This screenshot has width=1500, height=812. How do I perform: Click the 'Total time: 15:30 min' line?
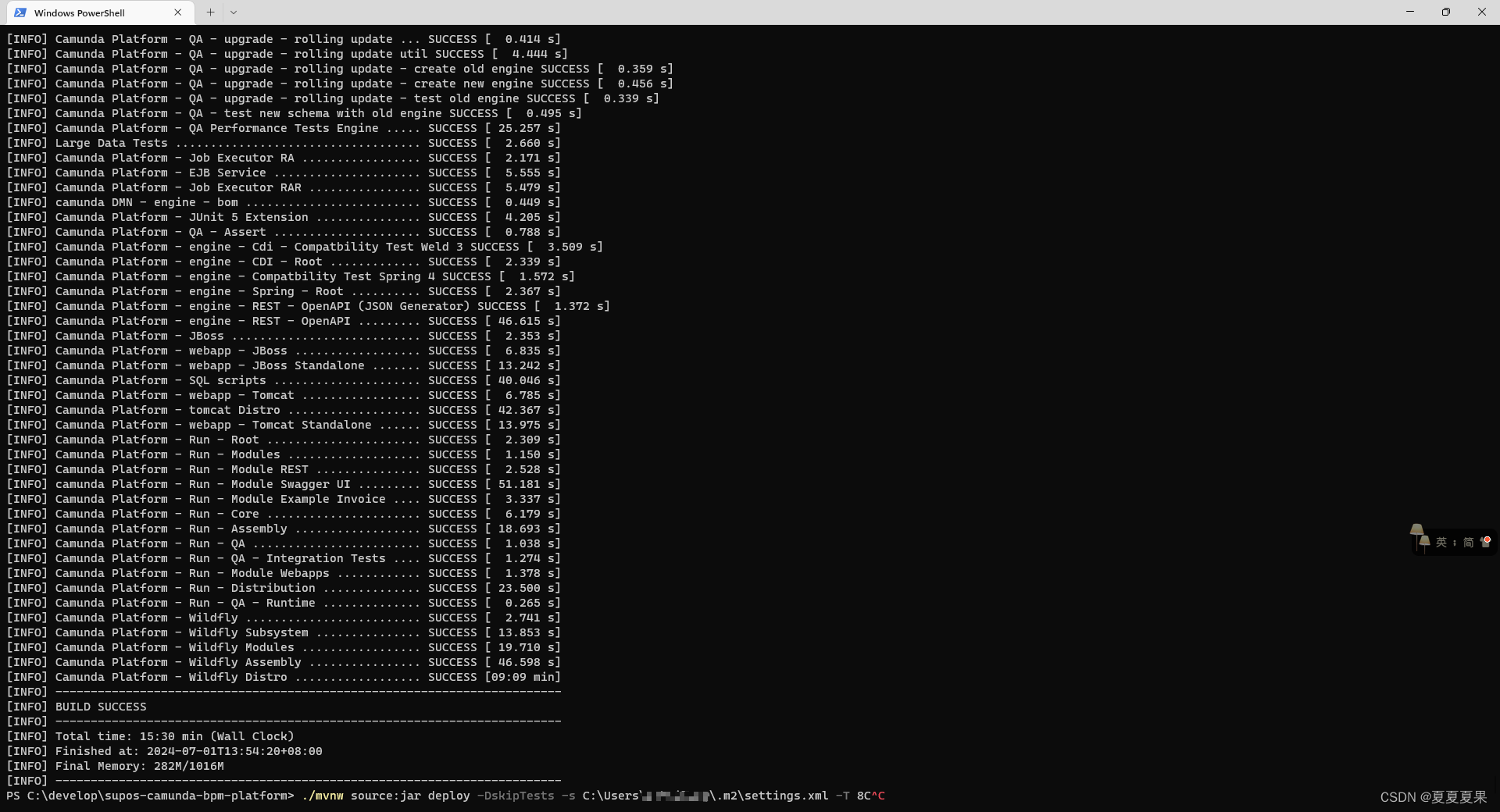[150, 736]
